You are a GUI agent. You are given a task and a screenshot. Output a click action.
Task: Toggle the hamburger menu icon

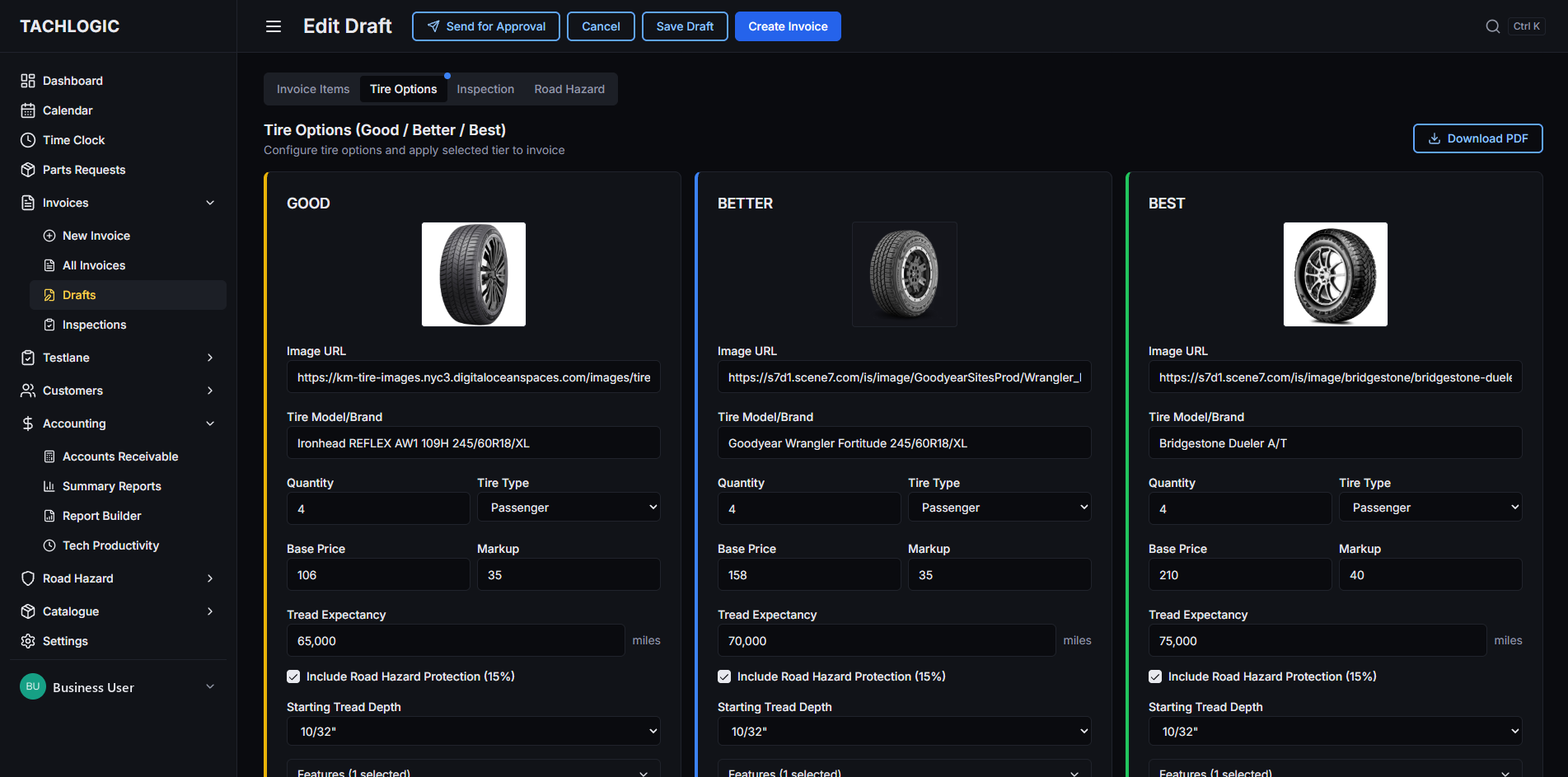pos(274,26)
